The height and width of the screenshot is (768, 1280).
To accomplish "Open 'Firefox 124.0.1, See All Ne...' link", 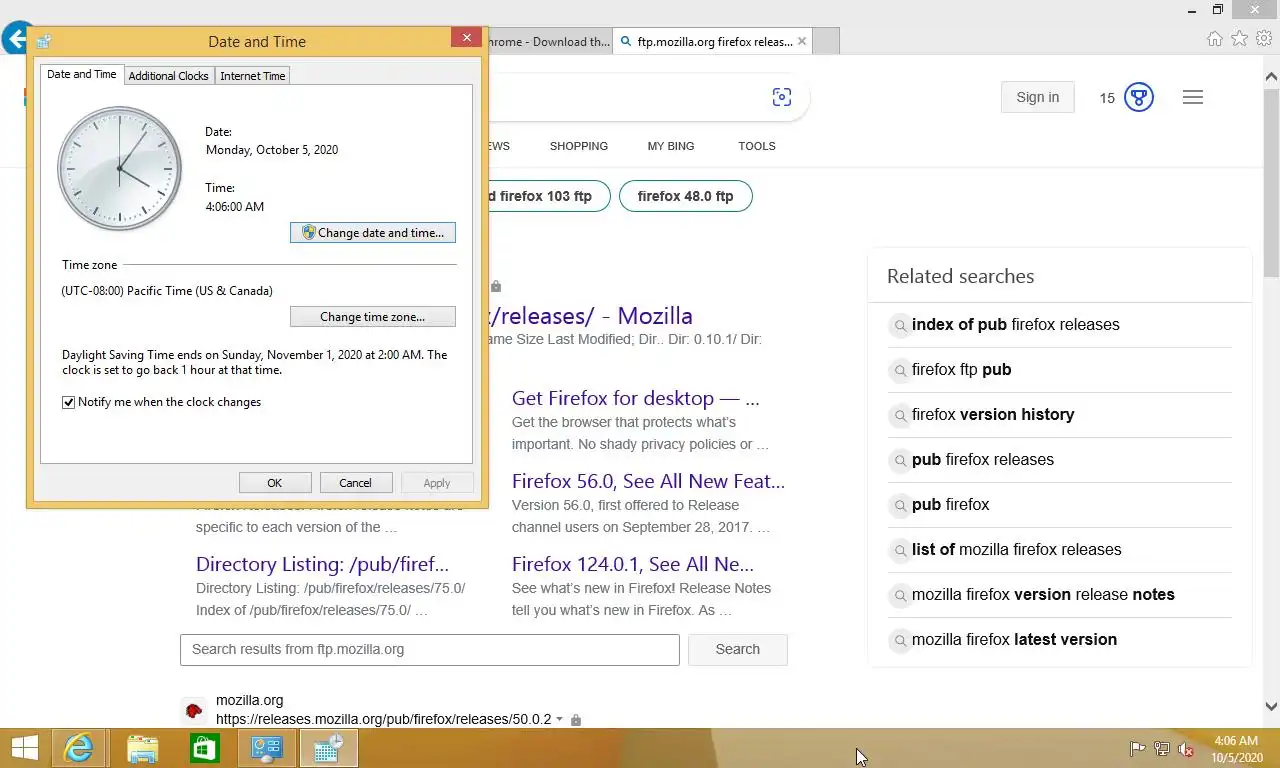I will coord(633,564).
